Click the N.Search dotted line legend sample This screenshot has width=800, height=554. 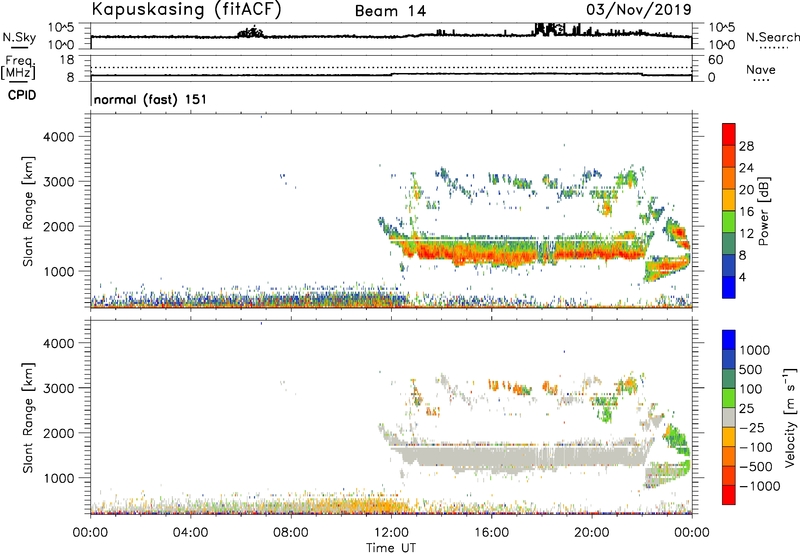click(x=774, y=48)
